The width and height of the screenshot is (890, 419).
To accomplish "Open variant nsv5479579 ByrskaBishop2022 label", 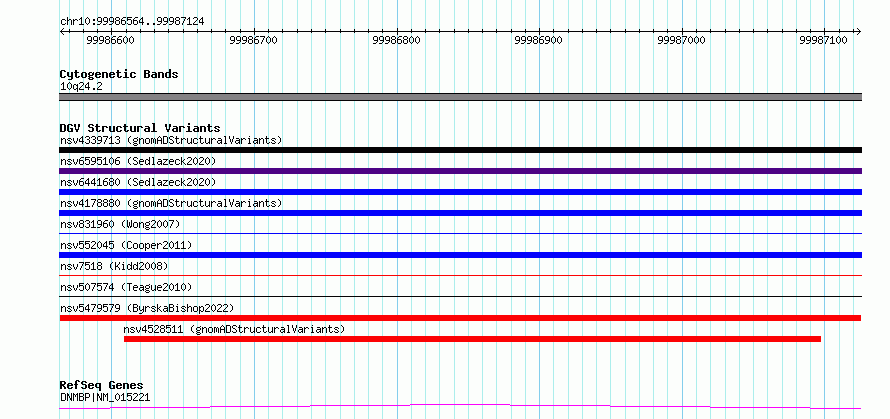I will [x=147, y=308].
